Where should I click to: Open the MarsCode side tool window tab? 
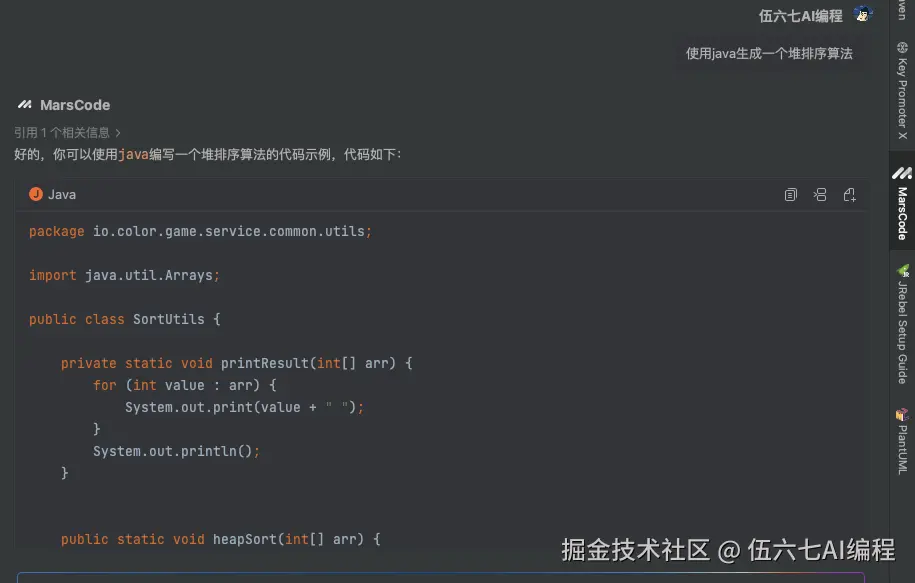902,203
